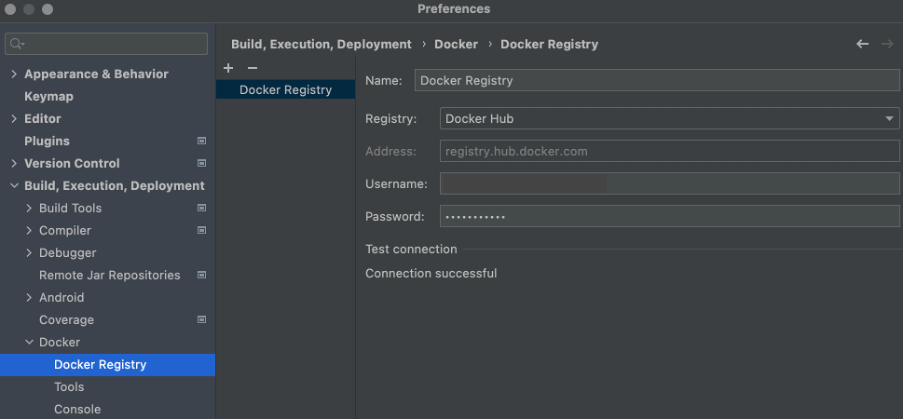Click the plus icon to add registry
The width and height of the screenshot is (904, 420).
[228, 68]
